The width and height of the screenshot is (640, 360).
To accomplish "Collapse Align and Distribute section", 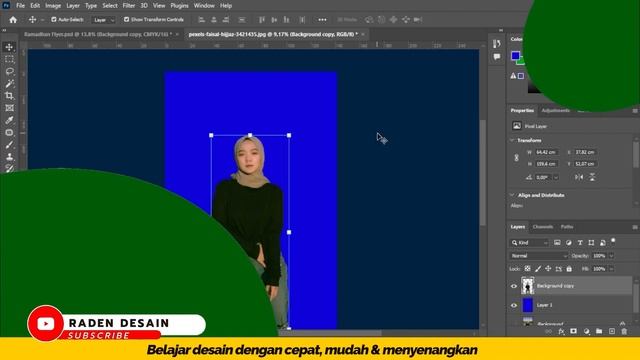I will 512,195.
